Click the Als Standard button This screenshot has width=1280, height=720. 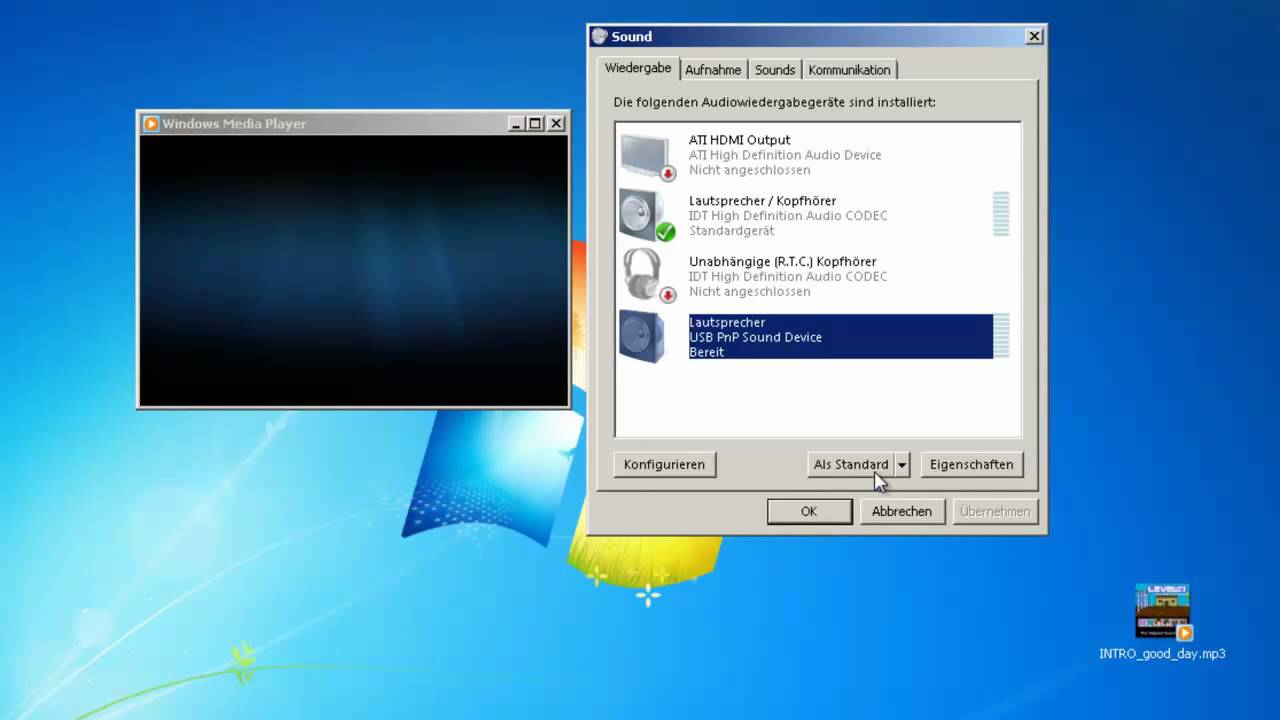851,464
